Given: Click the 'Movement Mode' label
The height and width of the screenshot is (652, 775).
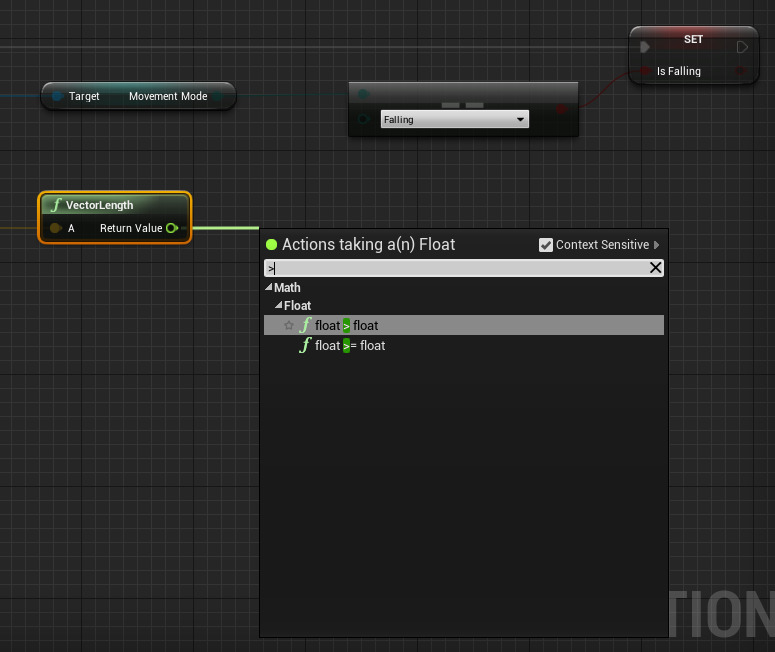Looking at the screenshot, I should pos(168,96).
